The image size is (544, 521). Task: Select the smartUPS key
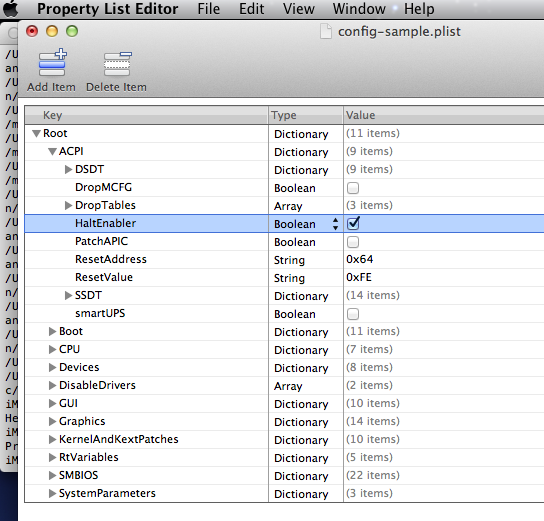click(100, 314)
